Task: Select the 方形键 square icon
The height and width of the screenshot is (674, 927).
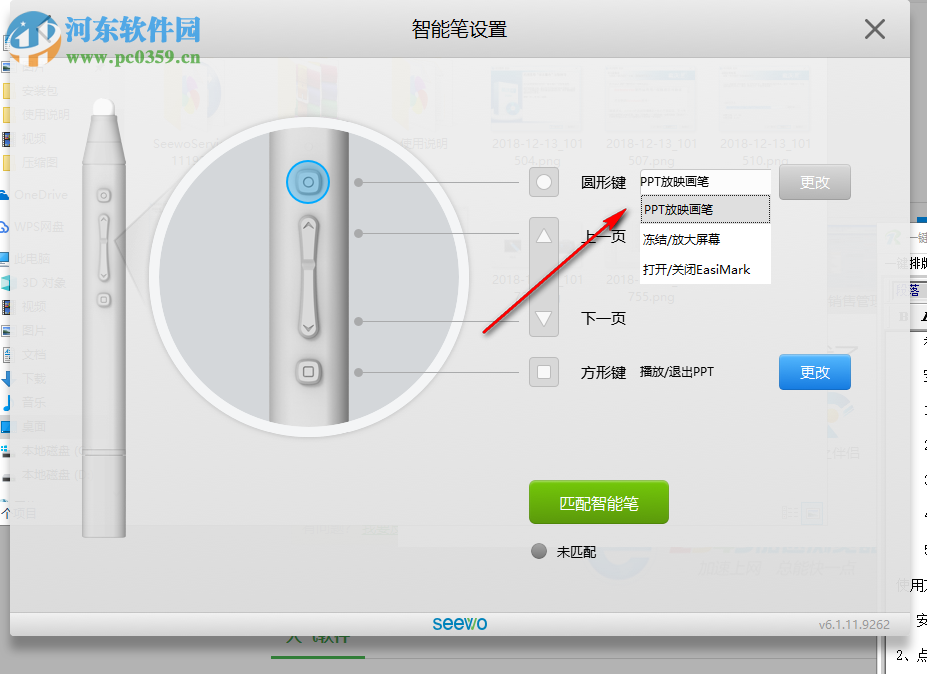Action: coord(544,372)
